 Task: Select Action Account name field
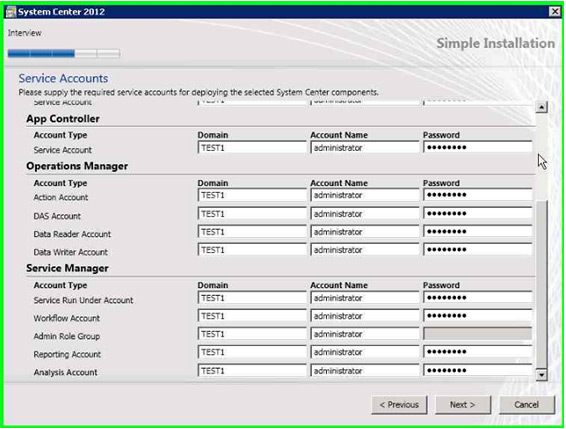tap(365, 195)
